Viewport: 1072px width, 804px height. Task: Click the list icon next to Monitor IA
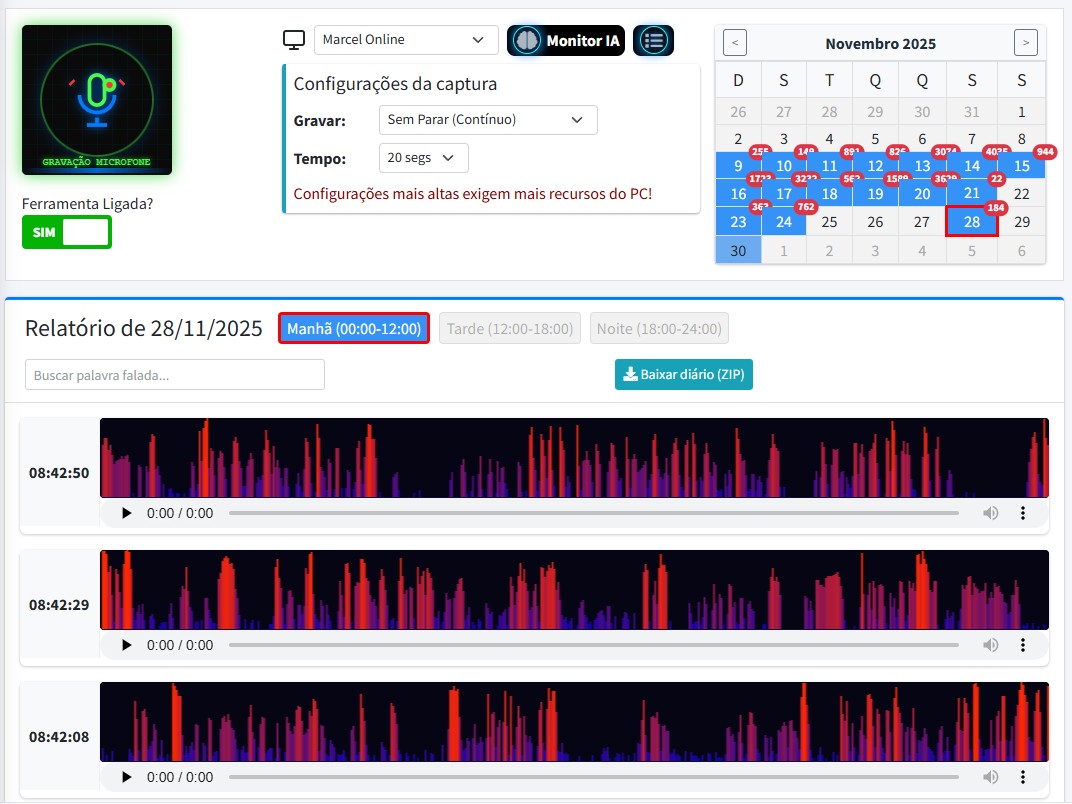click(653, 41)
